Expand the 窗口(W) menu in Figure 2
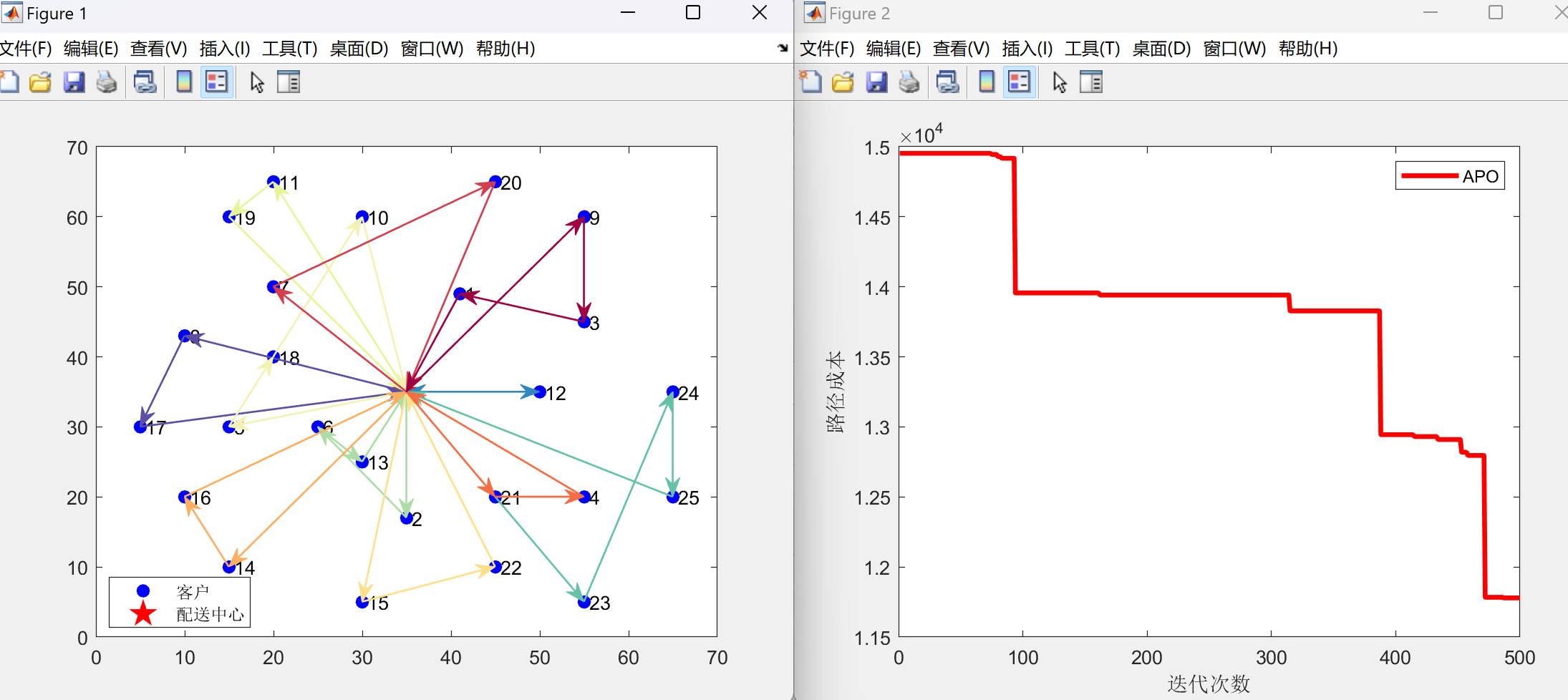 (1234, 49)
